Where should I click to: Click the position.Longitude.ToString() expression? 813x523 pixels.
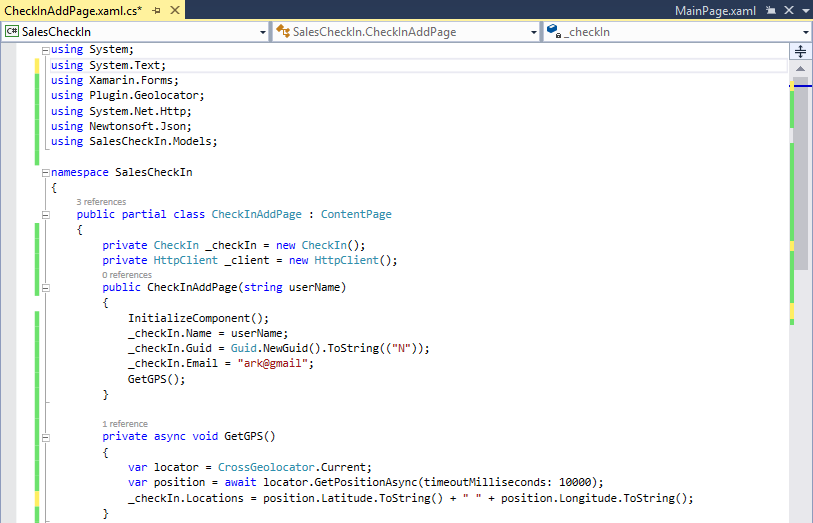coord(594,498)
